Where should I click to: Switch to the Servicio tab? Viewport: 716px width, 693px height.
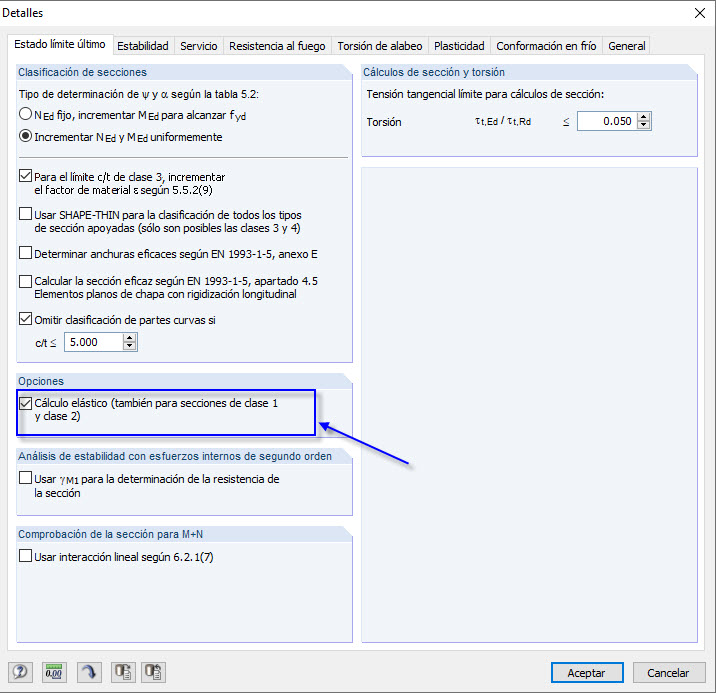(x=199, y=46)
